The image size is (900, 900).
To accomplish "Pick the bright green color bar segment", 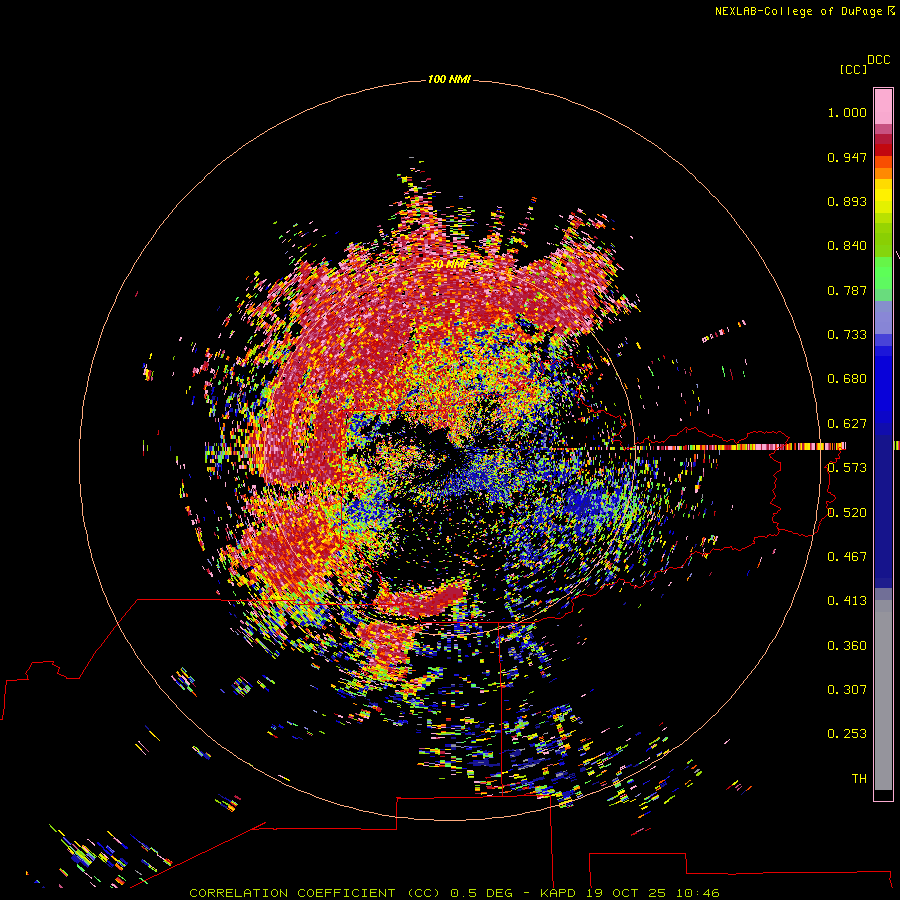I will coord(883,273).
